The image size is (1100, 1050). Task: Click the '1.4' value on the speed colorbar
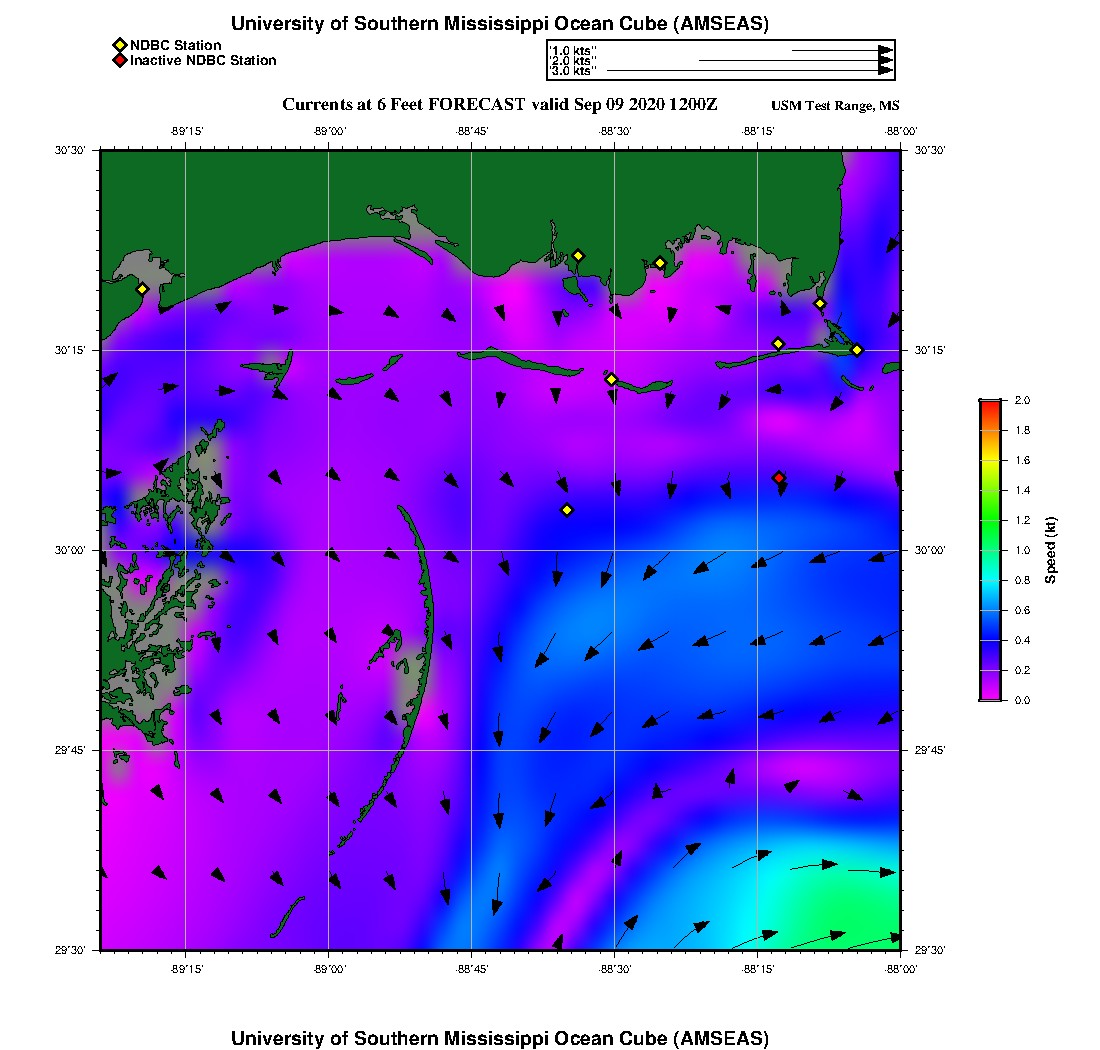point(1022,490)
